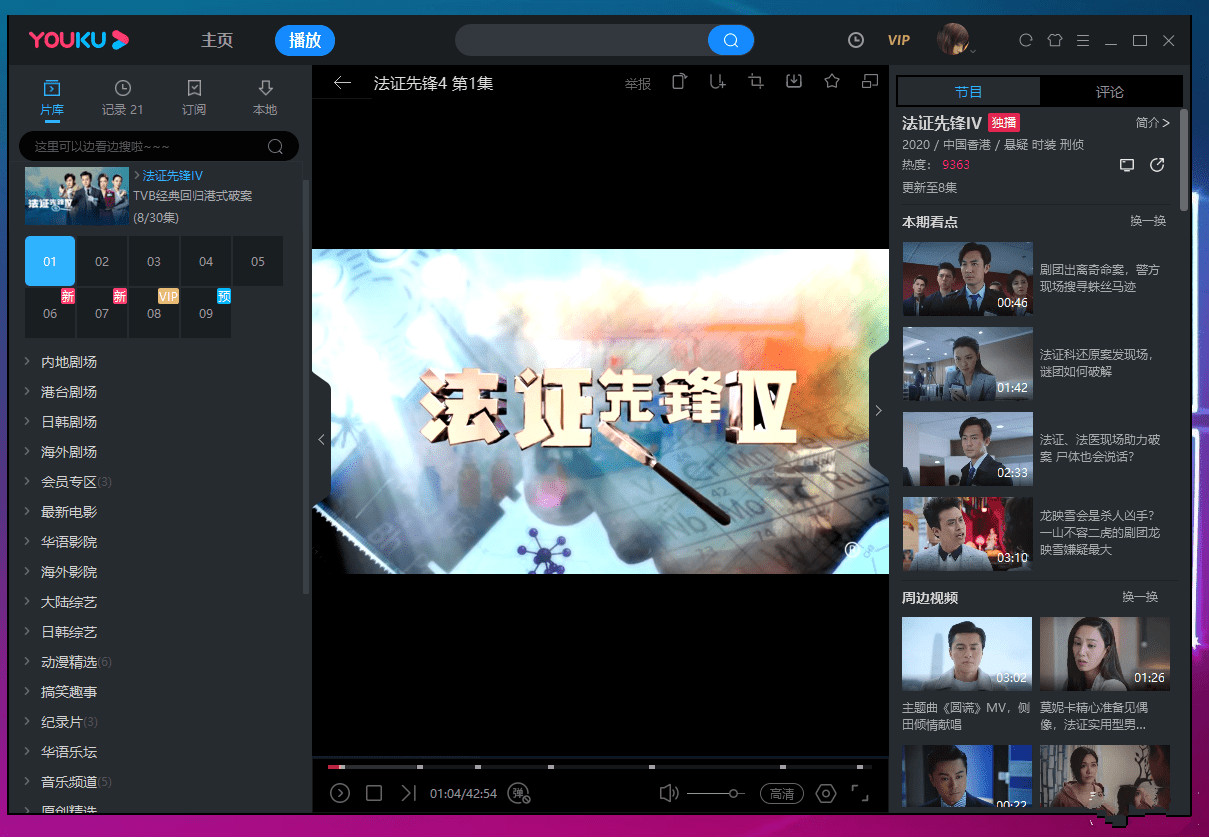The width and height of the screenshot is (1209, 837).
Task: Click the play button
Action: point(340,793)
